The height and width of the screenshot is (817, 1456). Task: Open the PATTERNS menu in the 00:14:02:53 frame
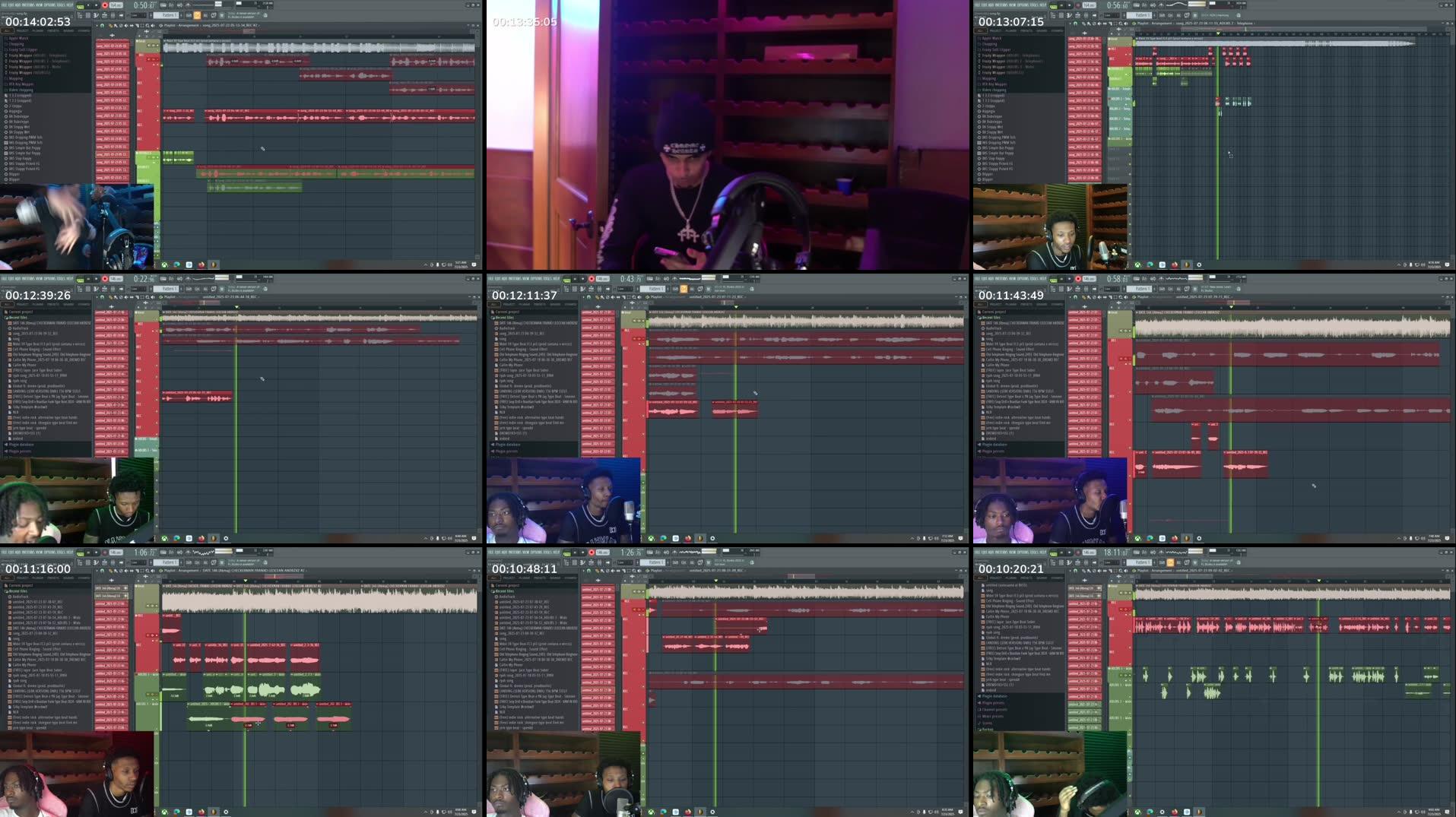click(28, 5)
